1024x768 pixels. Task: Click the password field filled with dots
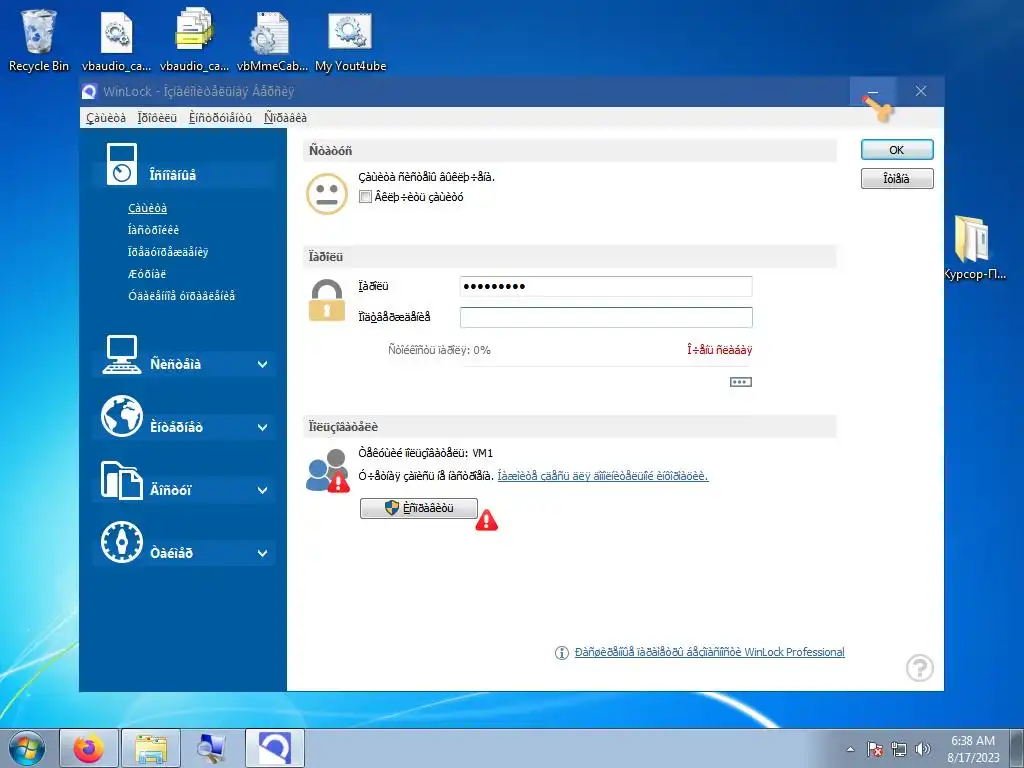point(606,286)
